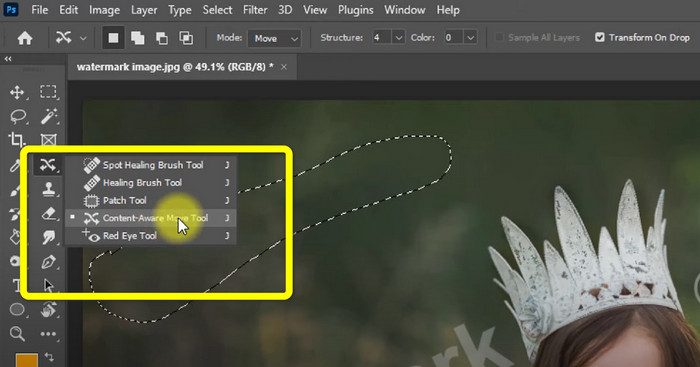700x367 pixels.
Task: Select the Brush tool
Action: (15, 190)
